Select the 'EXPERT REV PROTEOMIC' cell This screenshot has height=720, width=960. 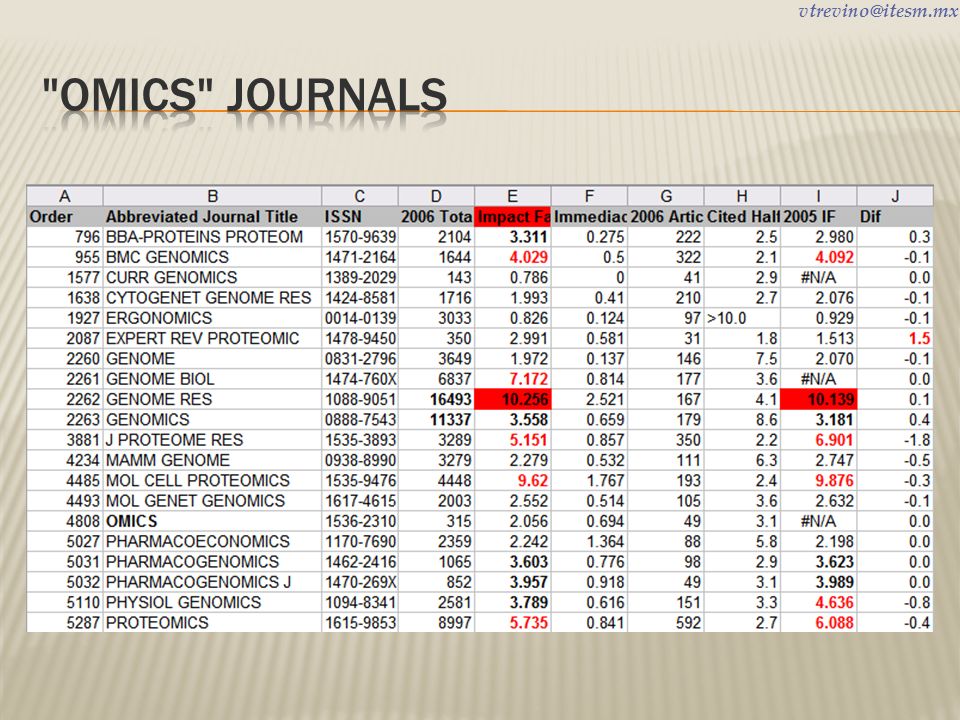(x=212, y=338)
